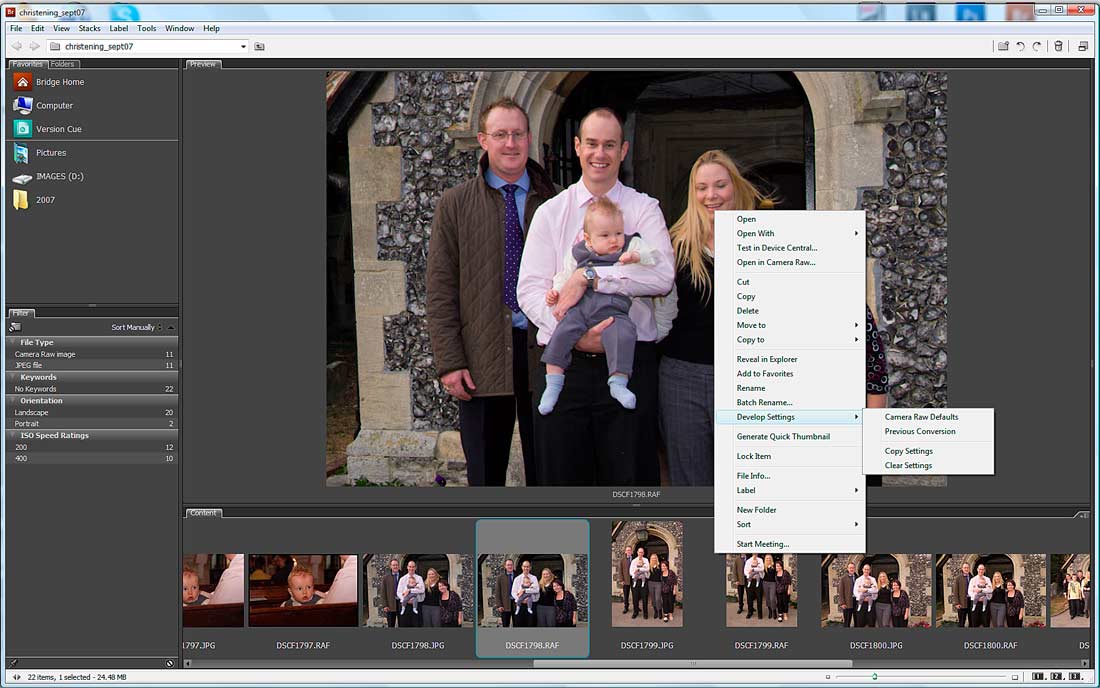This screenshot has height=688, width=1100.
Task: Rotate image 90 degrees counterclockwise
Action: coord(1020,46)
